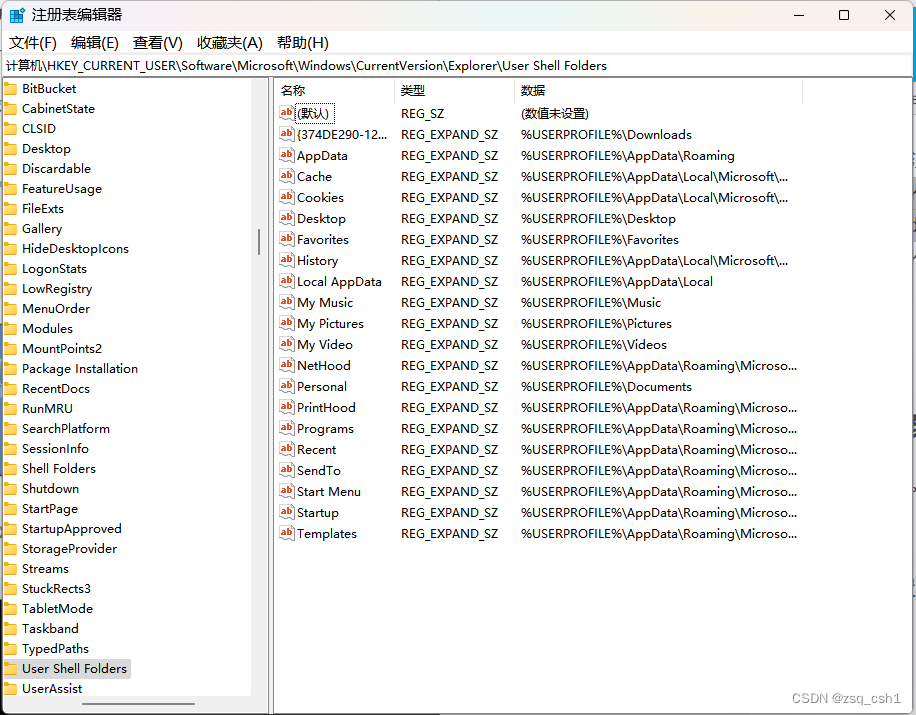Click the ab icon of My Video value
916x715 pixels.
(x=286, y=344)
